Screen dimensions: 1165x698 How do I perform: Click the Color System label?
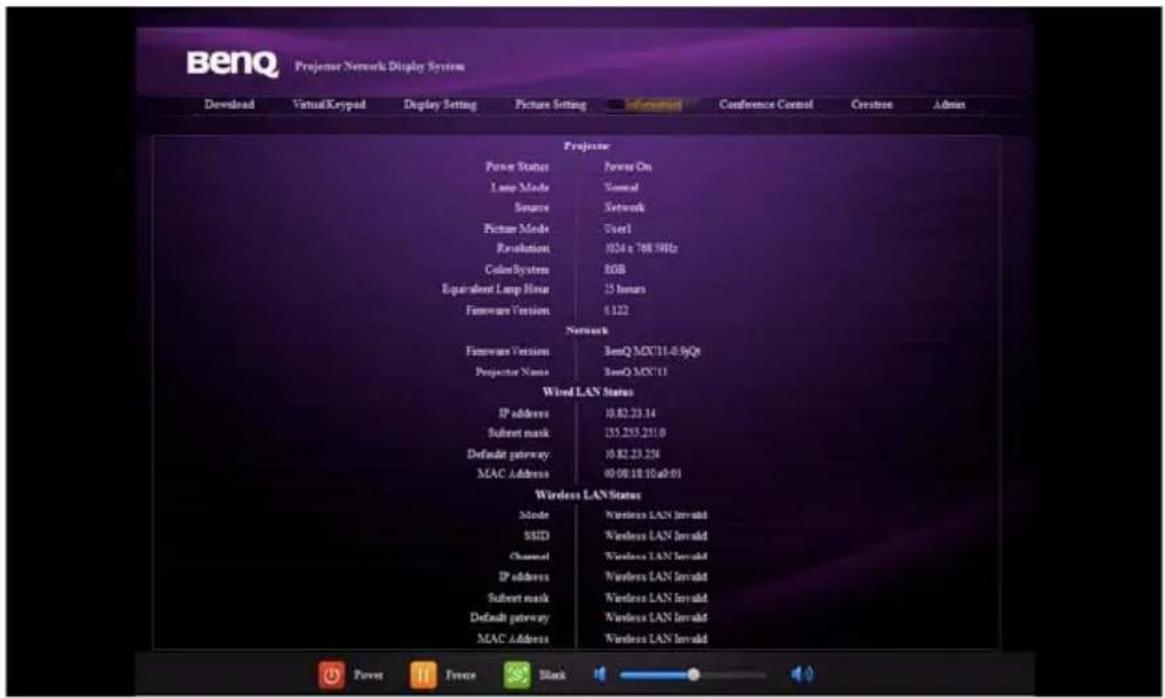(517, 269)
